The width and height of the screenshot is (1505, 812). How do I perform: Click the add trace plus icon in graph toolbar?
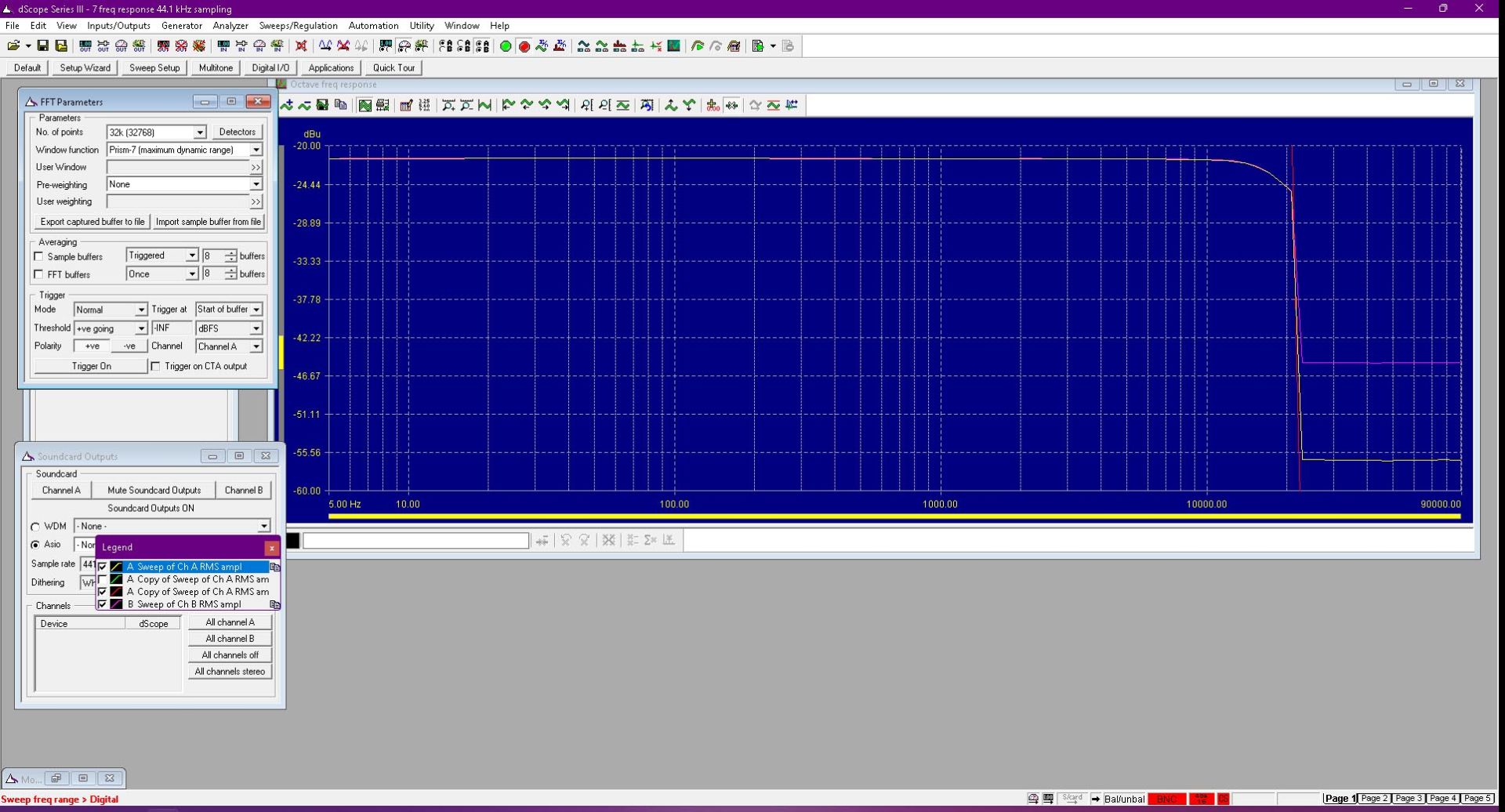(x=287, y=105)
